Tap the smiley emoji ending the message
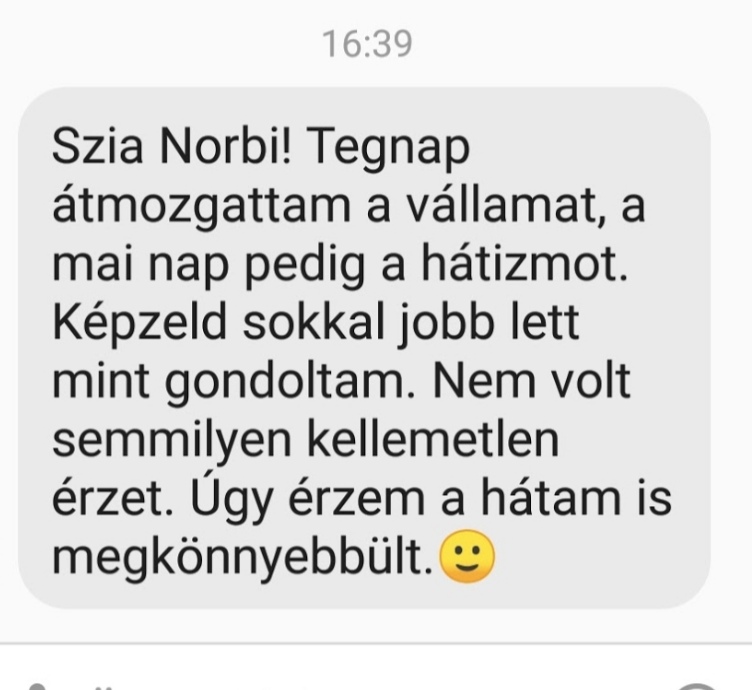This screenshot has height=690, width=752. [467, 557]
